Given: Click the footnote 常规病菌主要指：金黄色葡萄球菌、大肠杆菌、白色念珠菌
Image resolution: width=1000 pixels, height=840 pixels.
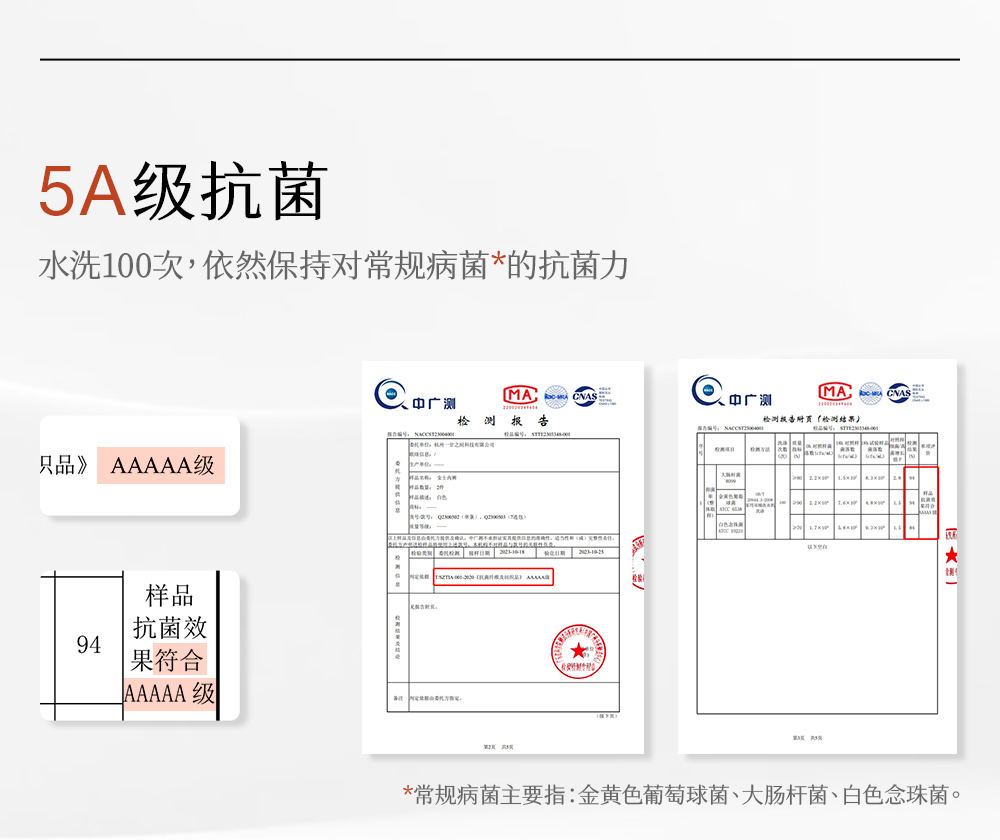Looking at the screenshot, I should 682,795.
